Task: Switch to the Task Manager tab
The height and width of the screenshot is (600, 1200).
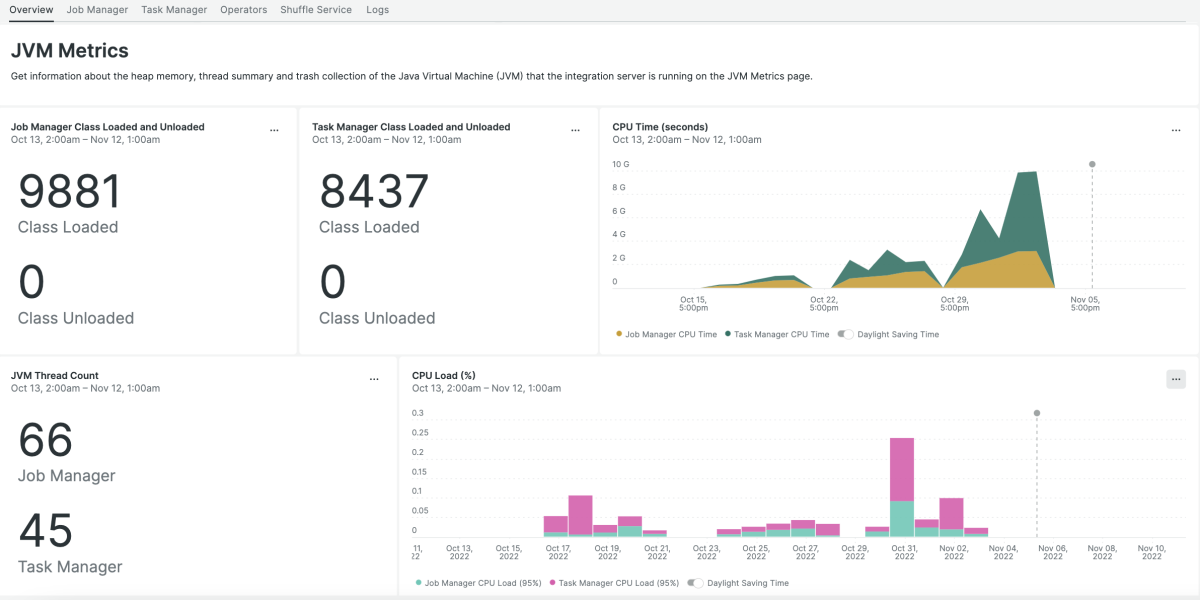Action: pos(174,10)
